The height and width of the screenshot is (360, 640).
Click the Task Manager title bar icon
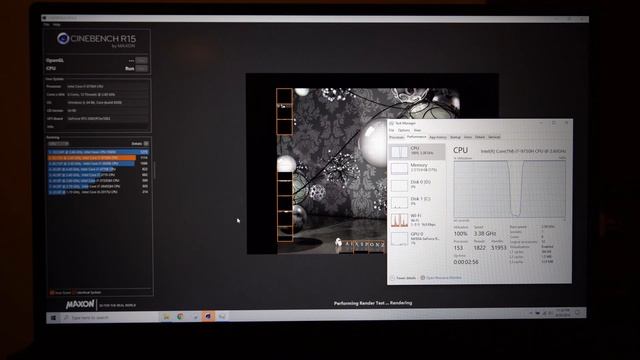click(392, 123)
